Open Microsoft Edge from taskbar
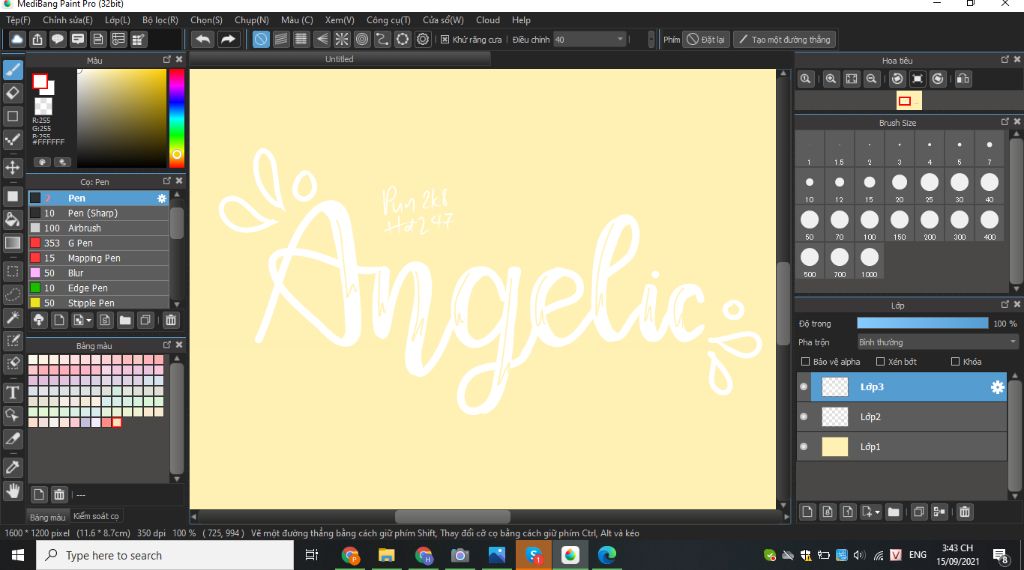This screenshot has width=1024, height=570. coord(607,556)
